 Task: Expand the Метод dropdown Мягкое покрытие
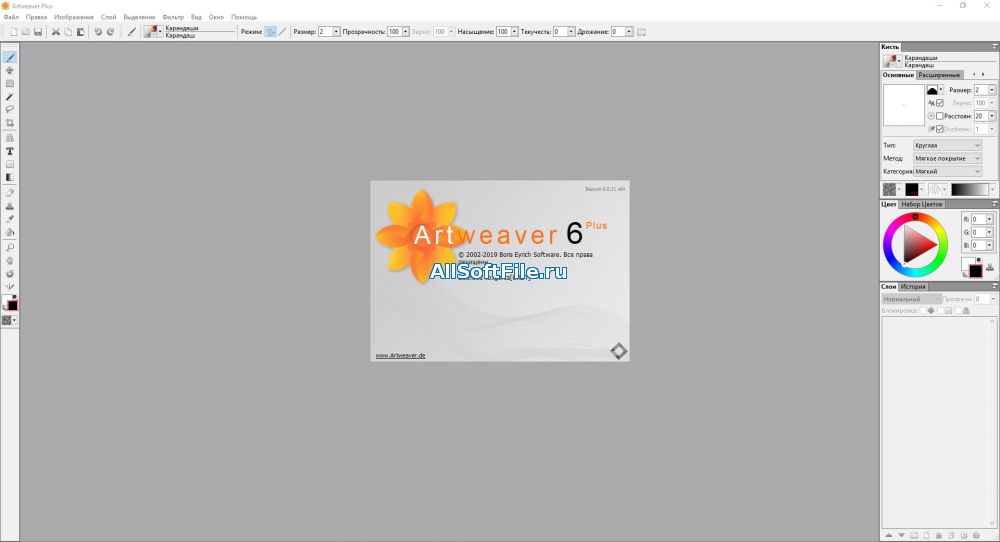pyautogui.click(x=948, y=158)
